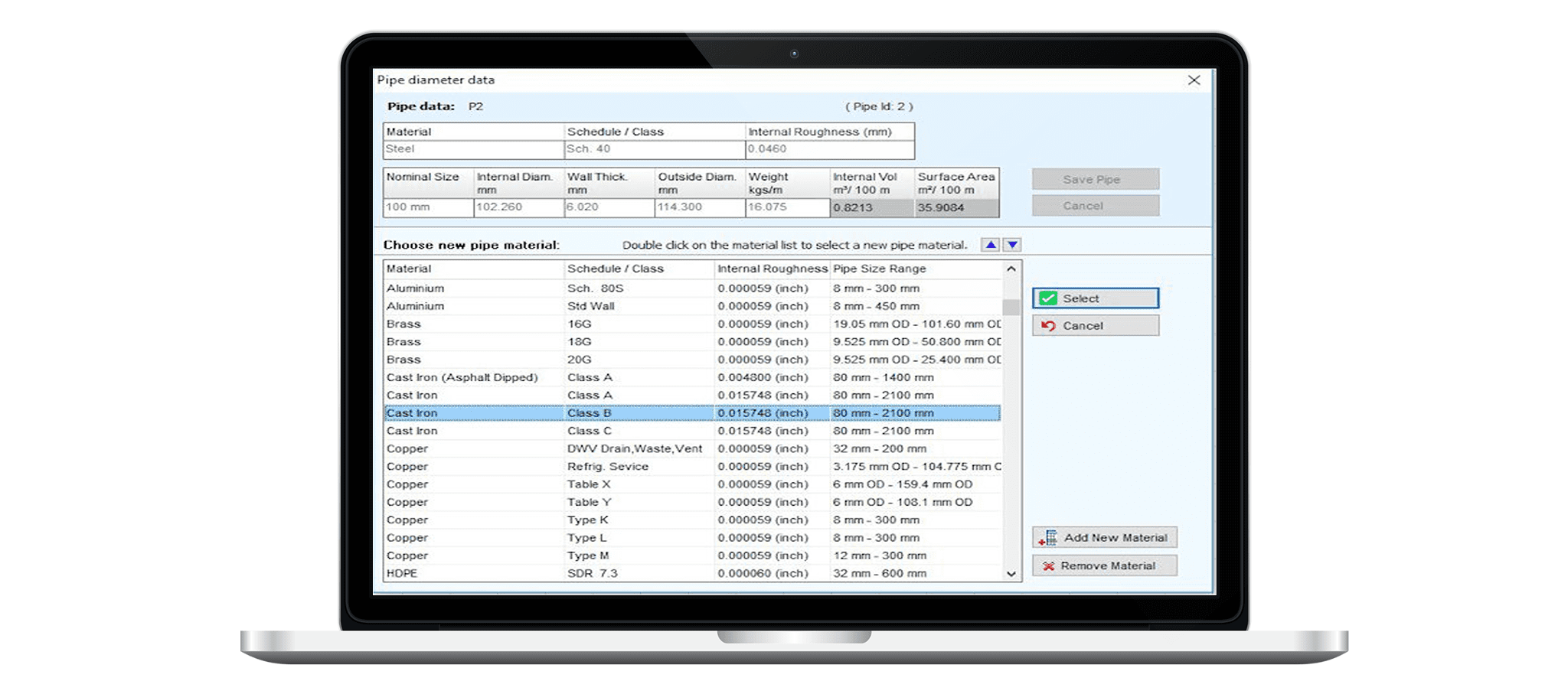Select Aluminium Sch. 80S row
Screen dimensions: 1568x694
(692, 288)
